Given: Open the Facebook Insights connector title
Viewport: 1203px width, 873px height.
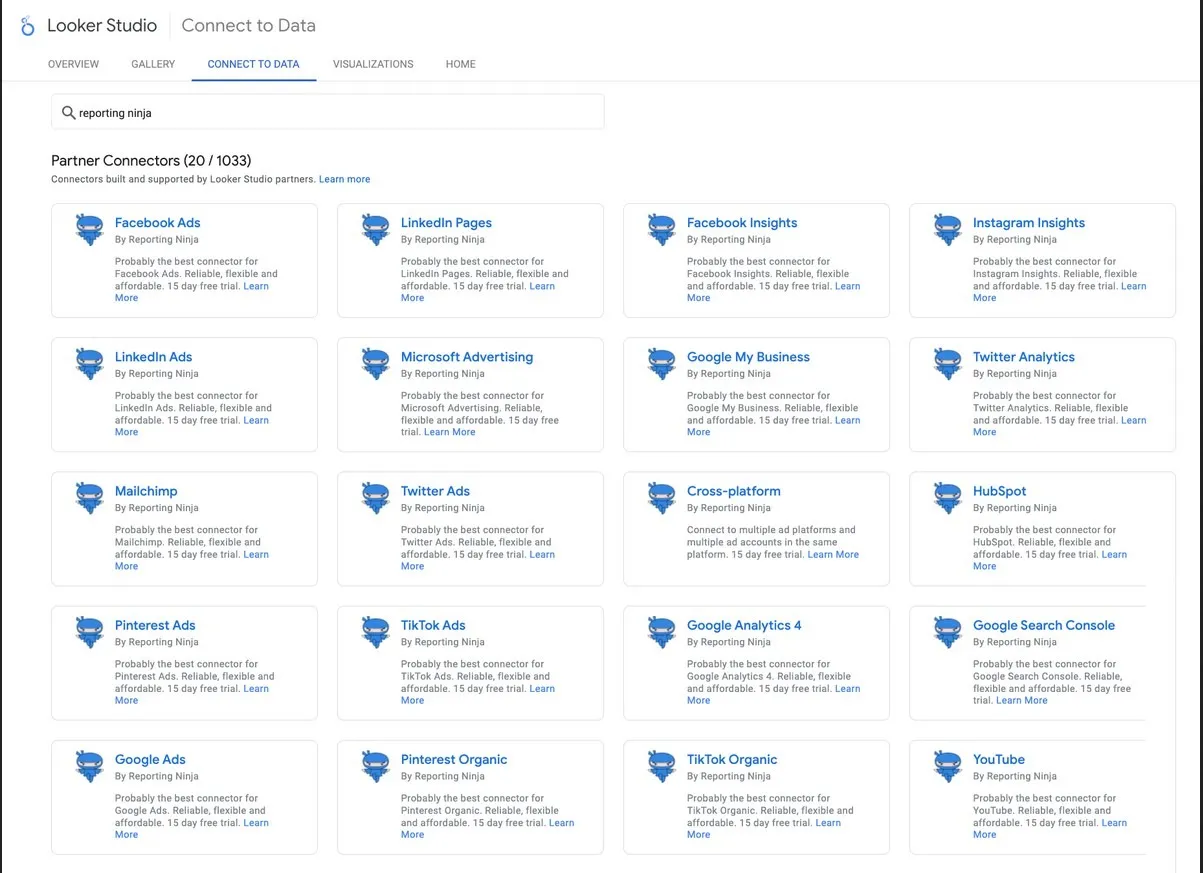Looking at the screenshot, I should [x=742, y=223].
